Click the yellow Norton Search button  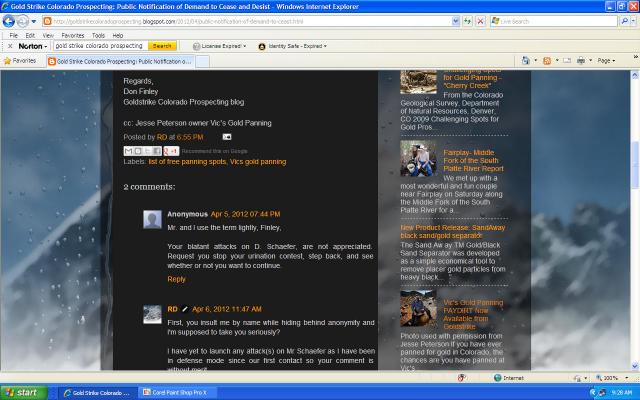pos(162,46)
